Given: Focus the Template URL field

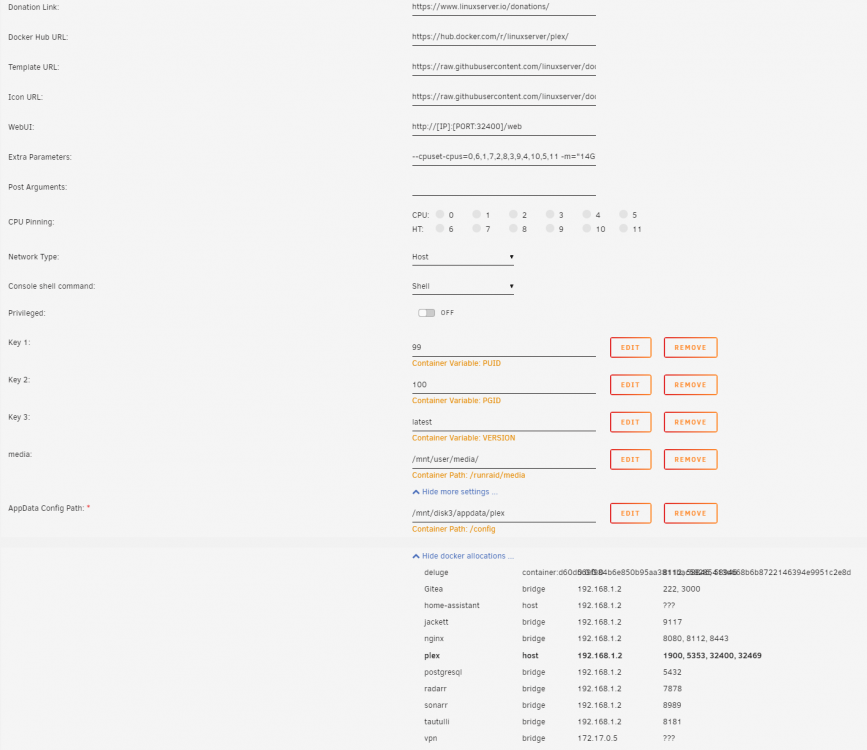Looking at the screenshot, I should click(504, 67).
